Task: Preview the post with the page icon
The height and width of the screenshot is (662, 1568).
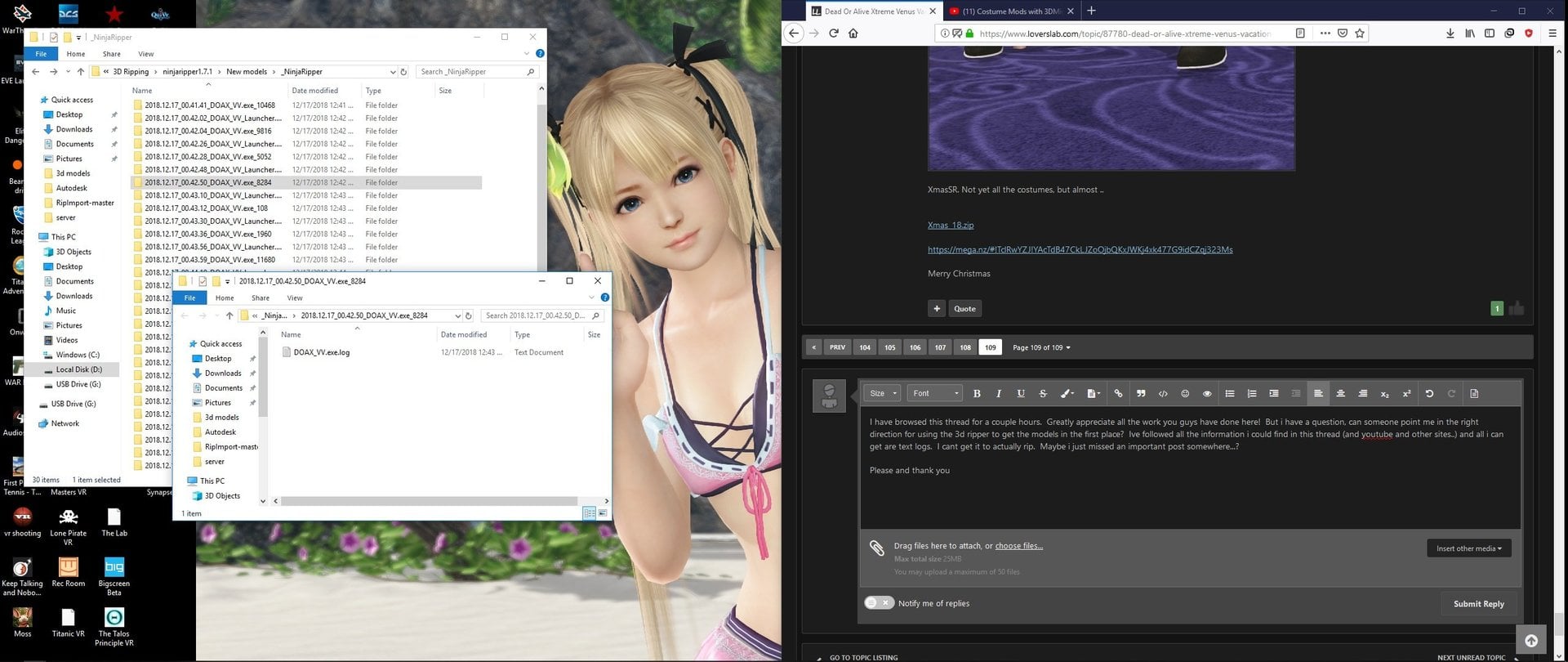Action: [1474, 394]
